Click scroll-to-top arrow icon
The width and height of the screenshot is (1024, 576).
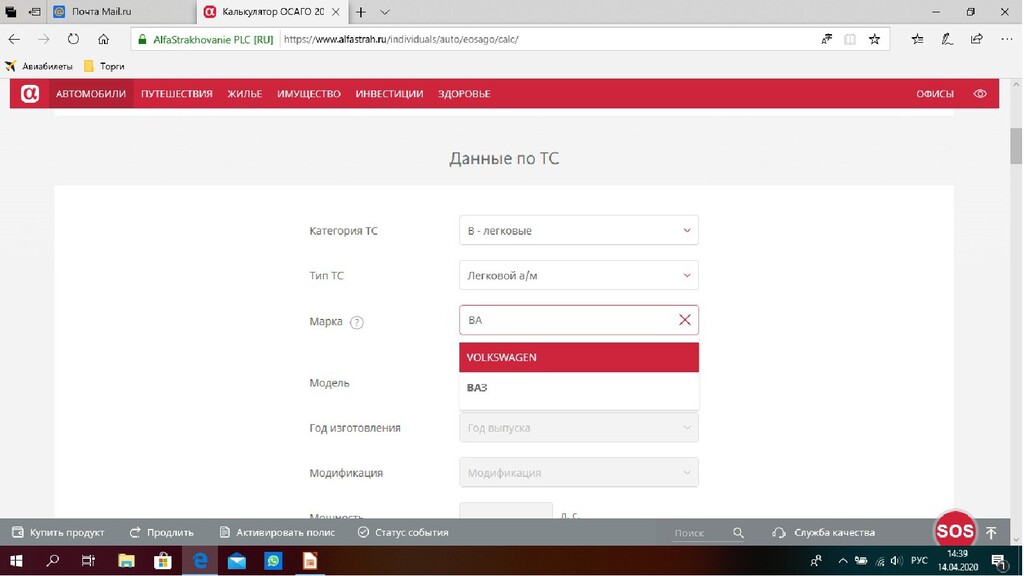click(x=991, y=532)
